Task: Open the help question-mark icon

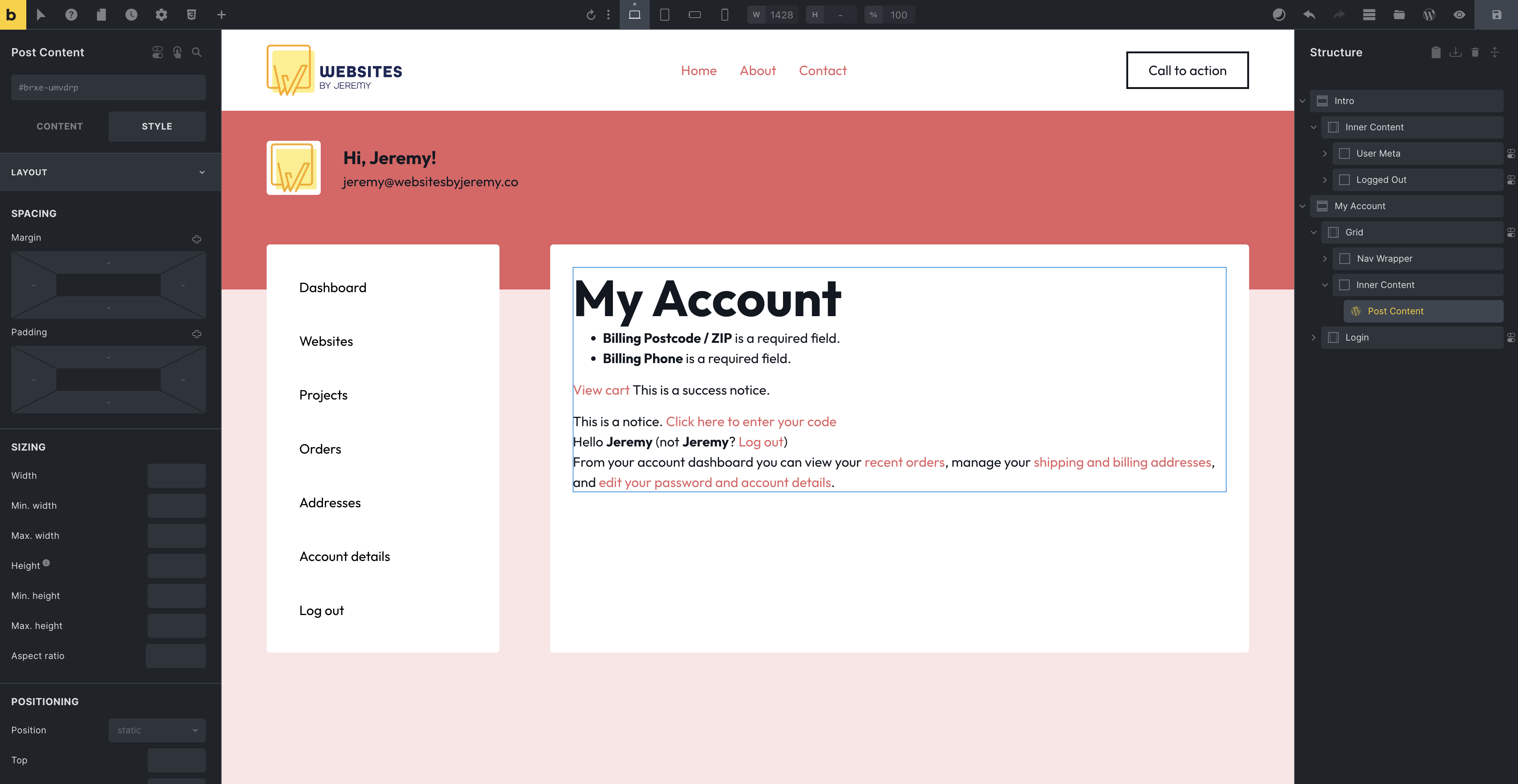Action: click(x=71, y=15)
